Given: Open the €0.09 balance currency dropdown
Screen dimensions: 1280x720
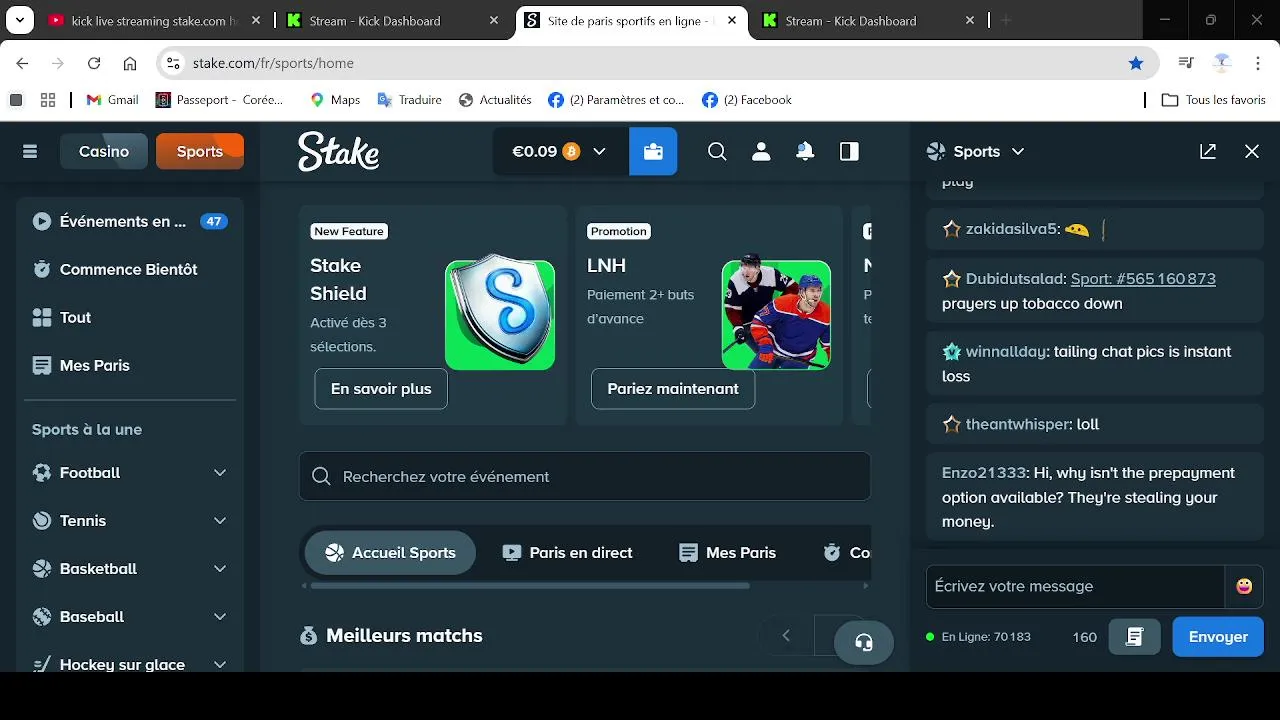Looking at the screenshot, I should tap(560, 151).
